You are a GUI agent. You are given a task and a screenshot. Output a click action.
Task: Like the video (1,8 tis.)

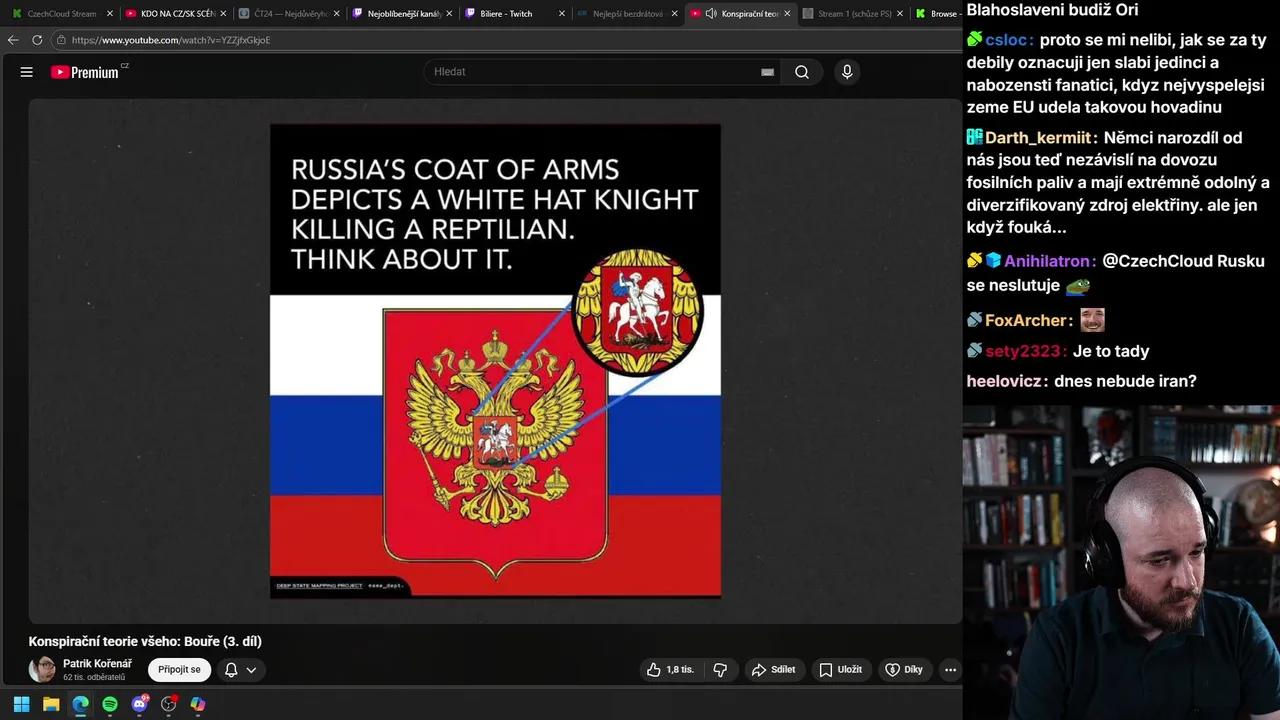click(670, 670)
